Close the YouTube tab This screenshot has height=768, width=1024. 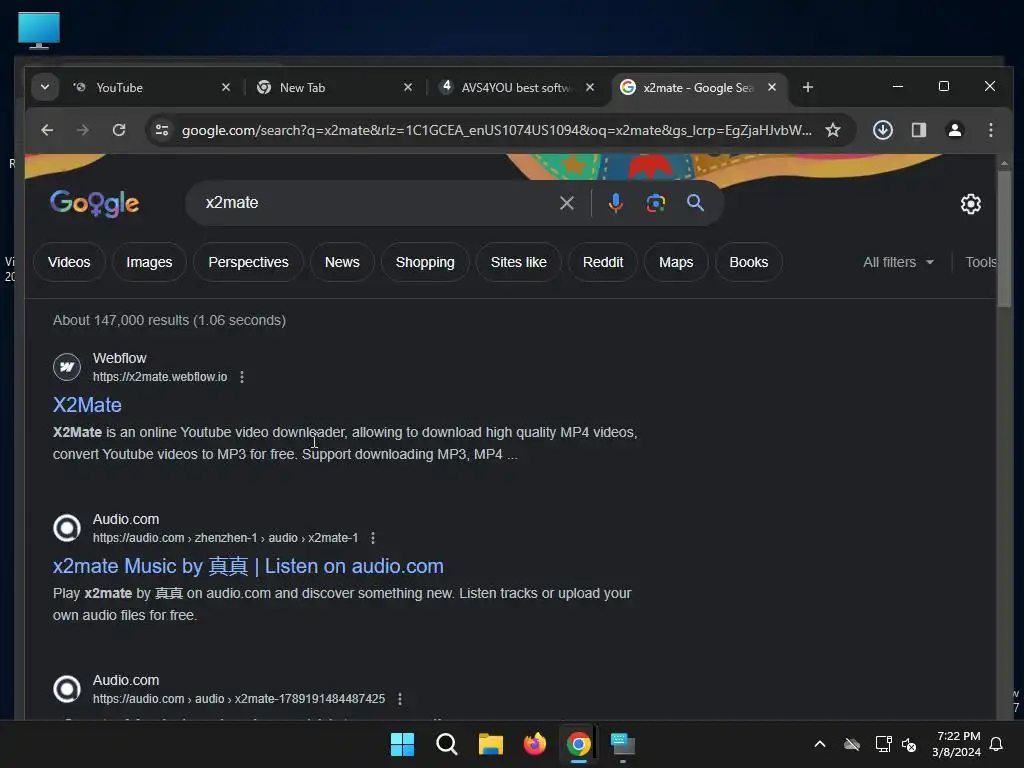pyautogui.click(x=226, y=87)
